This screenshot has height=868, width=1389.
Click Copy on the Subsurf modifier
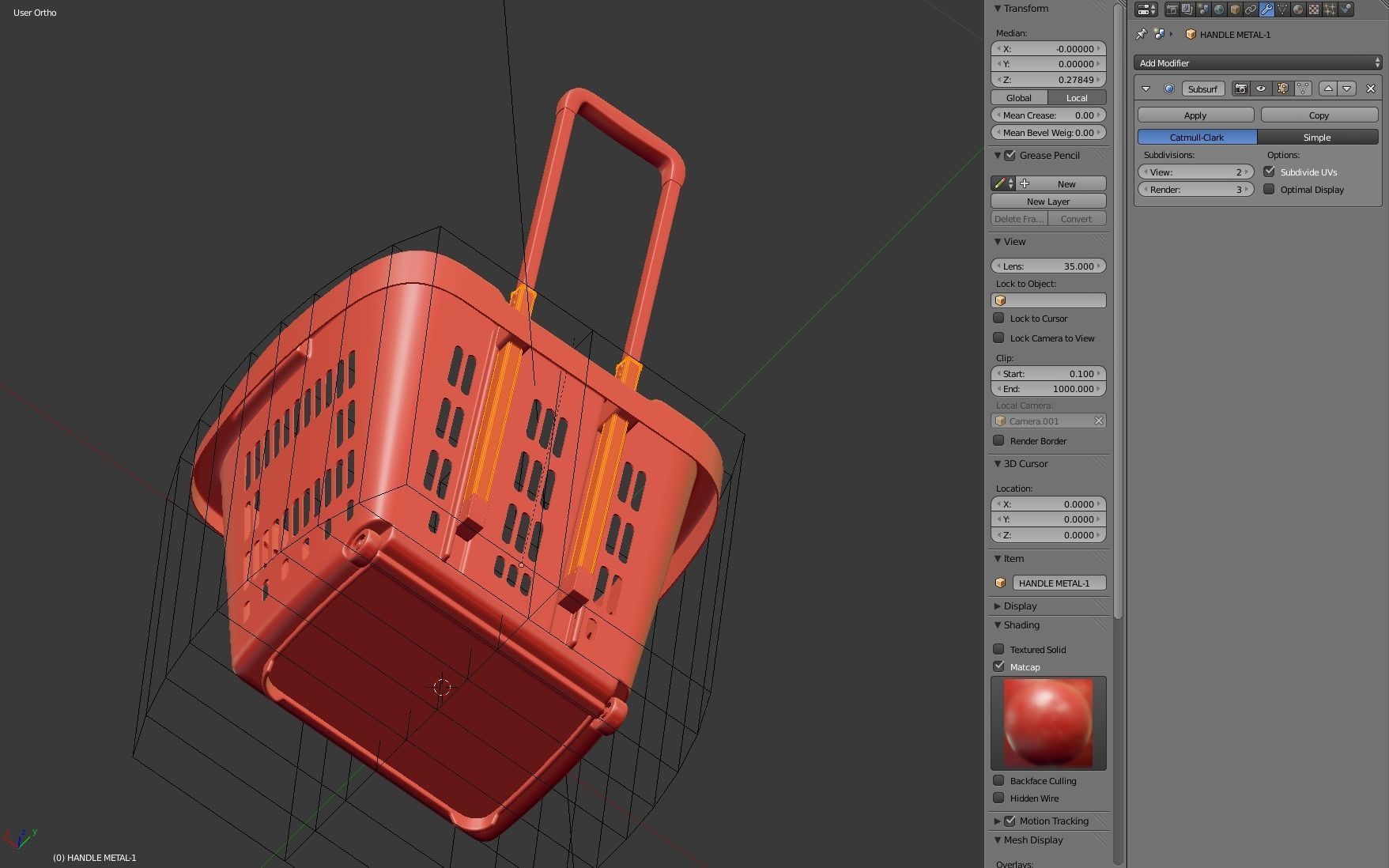pos(1319,115)
